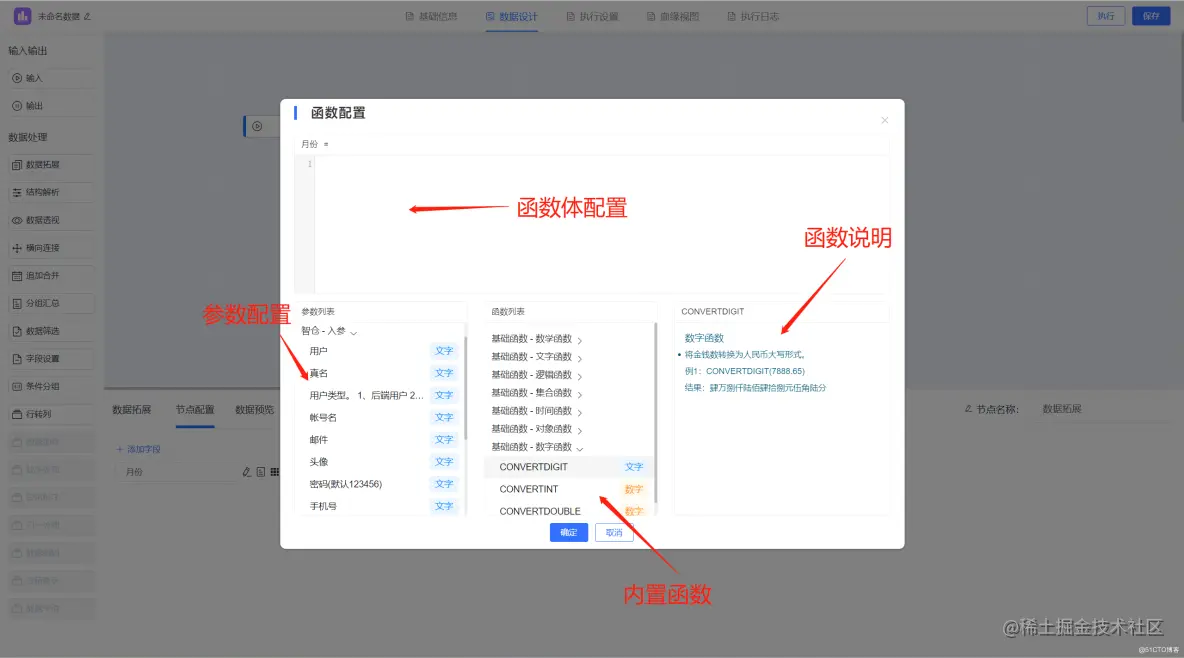Expand 基础函数 - 集合函数 category
The height and width of the screenshot is (658, 1184).
click(579, 394)
